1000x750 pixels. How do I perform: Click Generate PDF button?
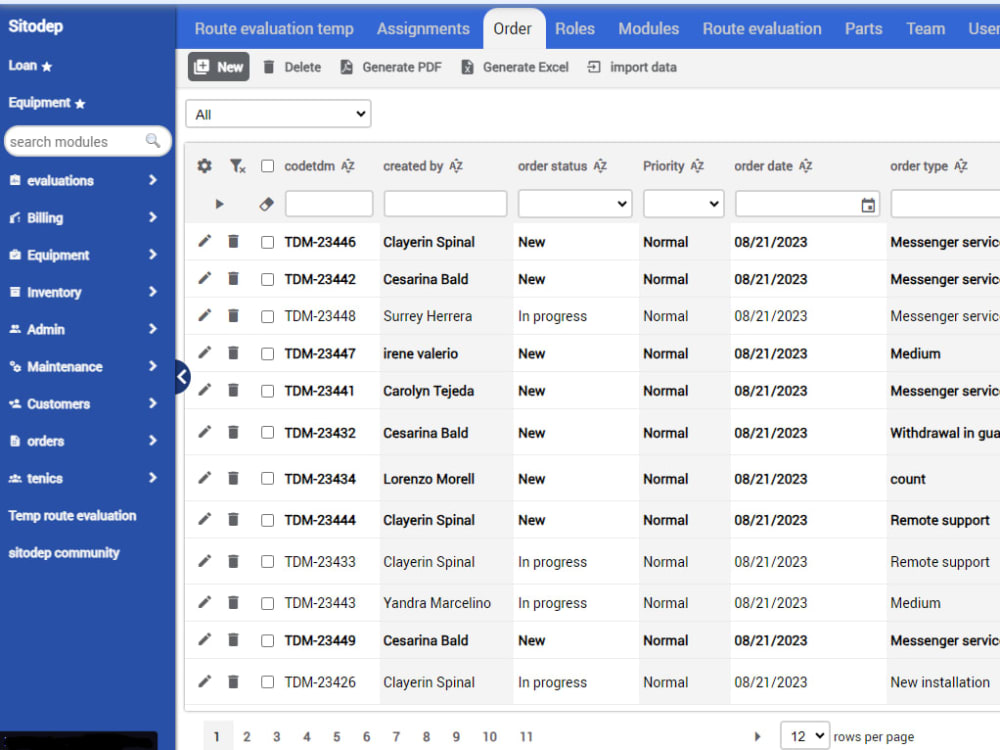(x=391, y=67)
